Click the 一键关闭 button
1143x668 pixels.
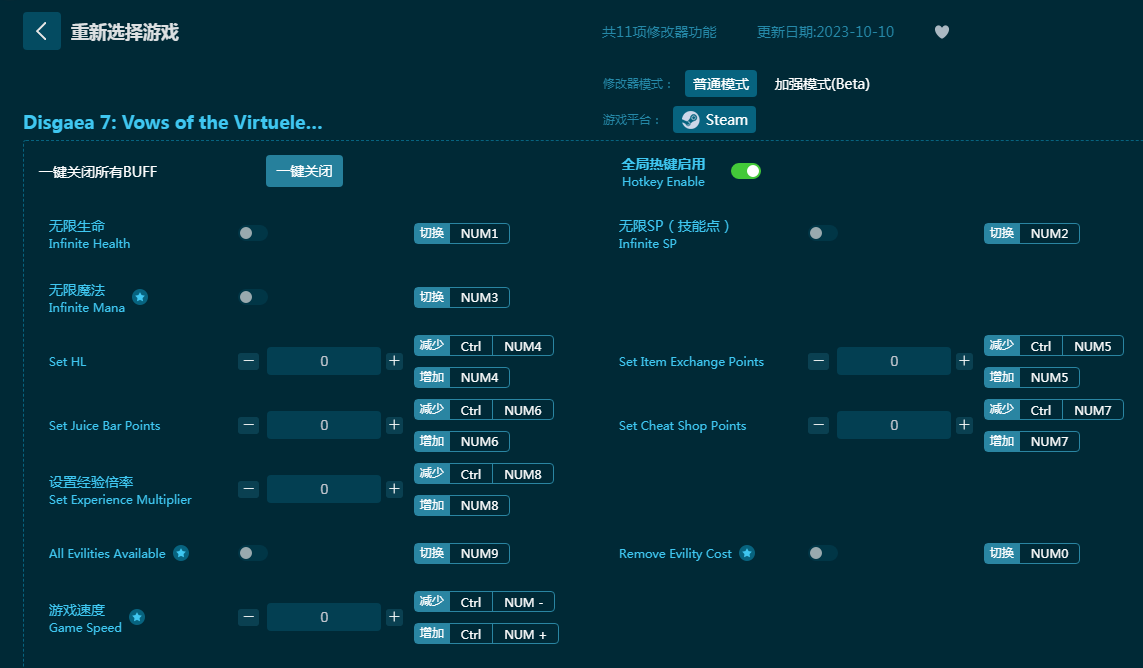(x=304, y=171)
